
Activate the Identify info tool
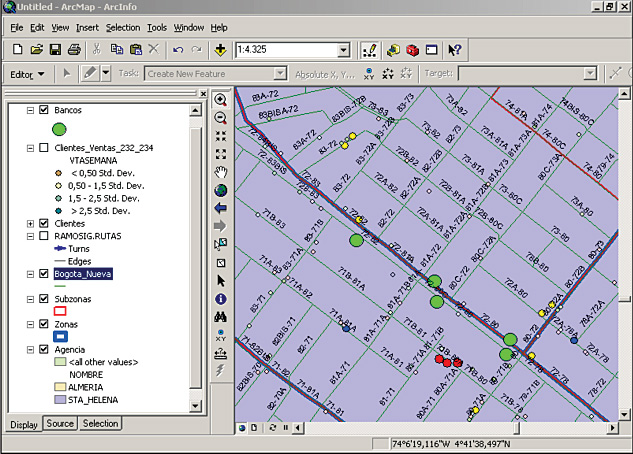tap(221, 299)
